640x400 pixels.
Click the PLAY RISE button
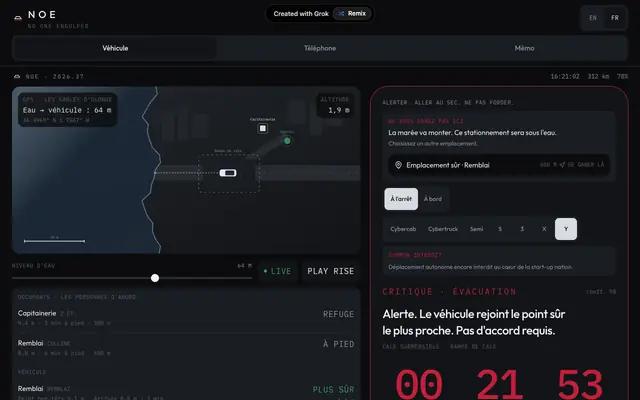click(331, 271)
